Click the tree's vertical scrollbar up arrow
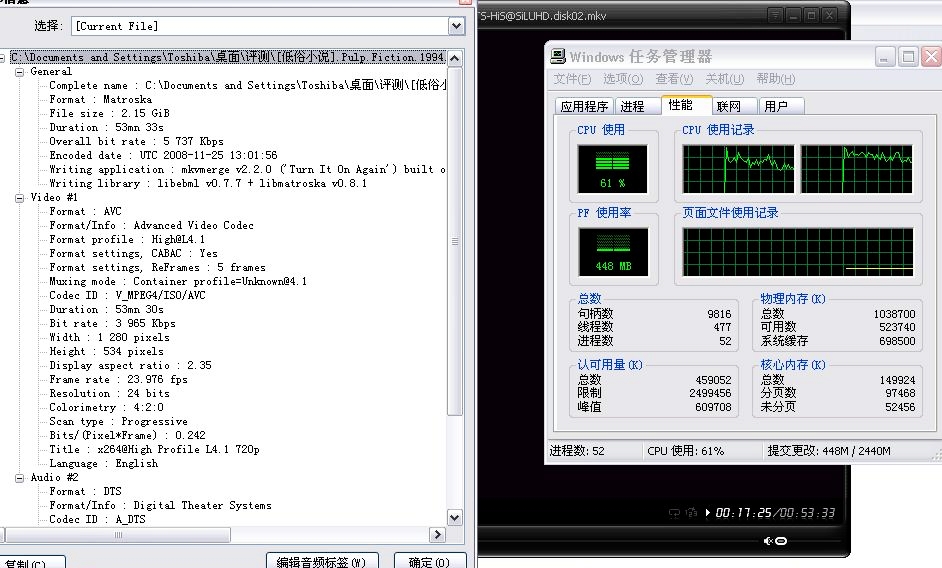 455,58
